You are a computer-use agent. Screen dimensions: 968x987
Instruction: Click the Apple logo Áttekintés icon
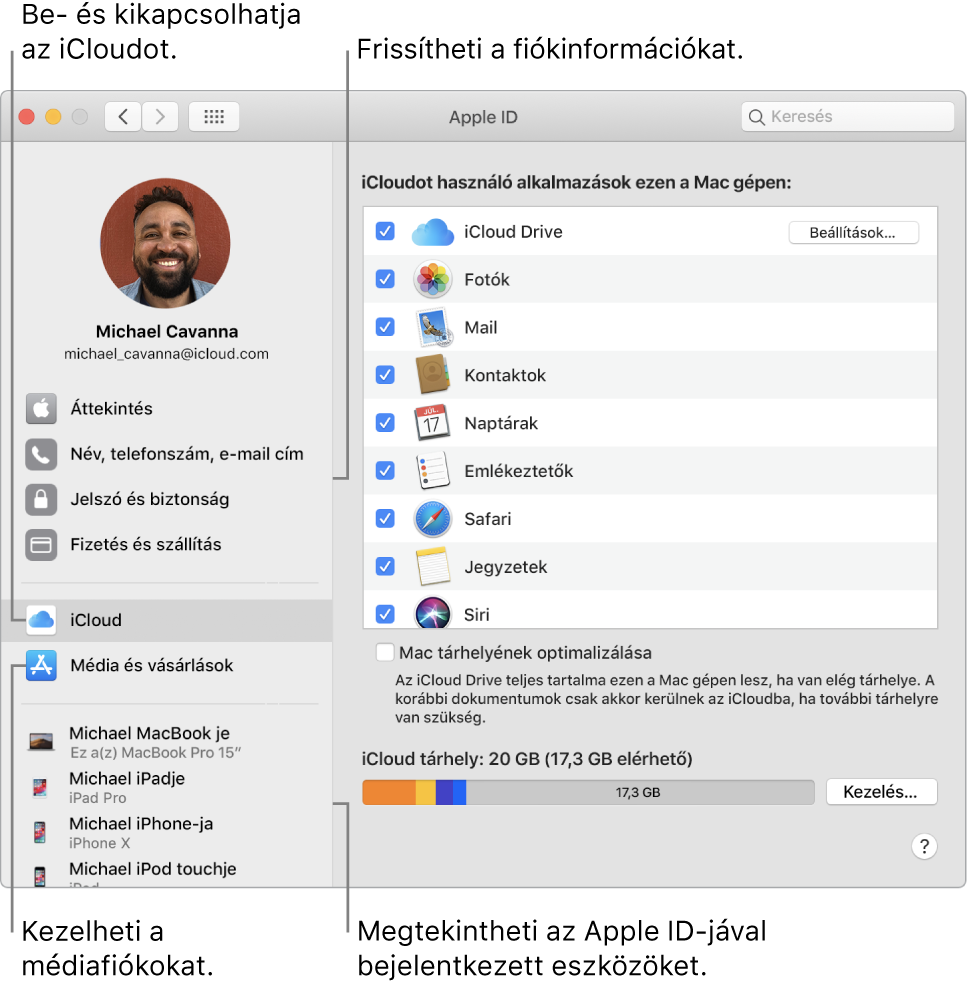[41, 409]
